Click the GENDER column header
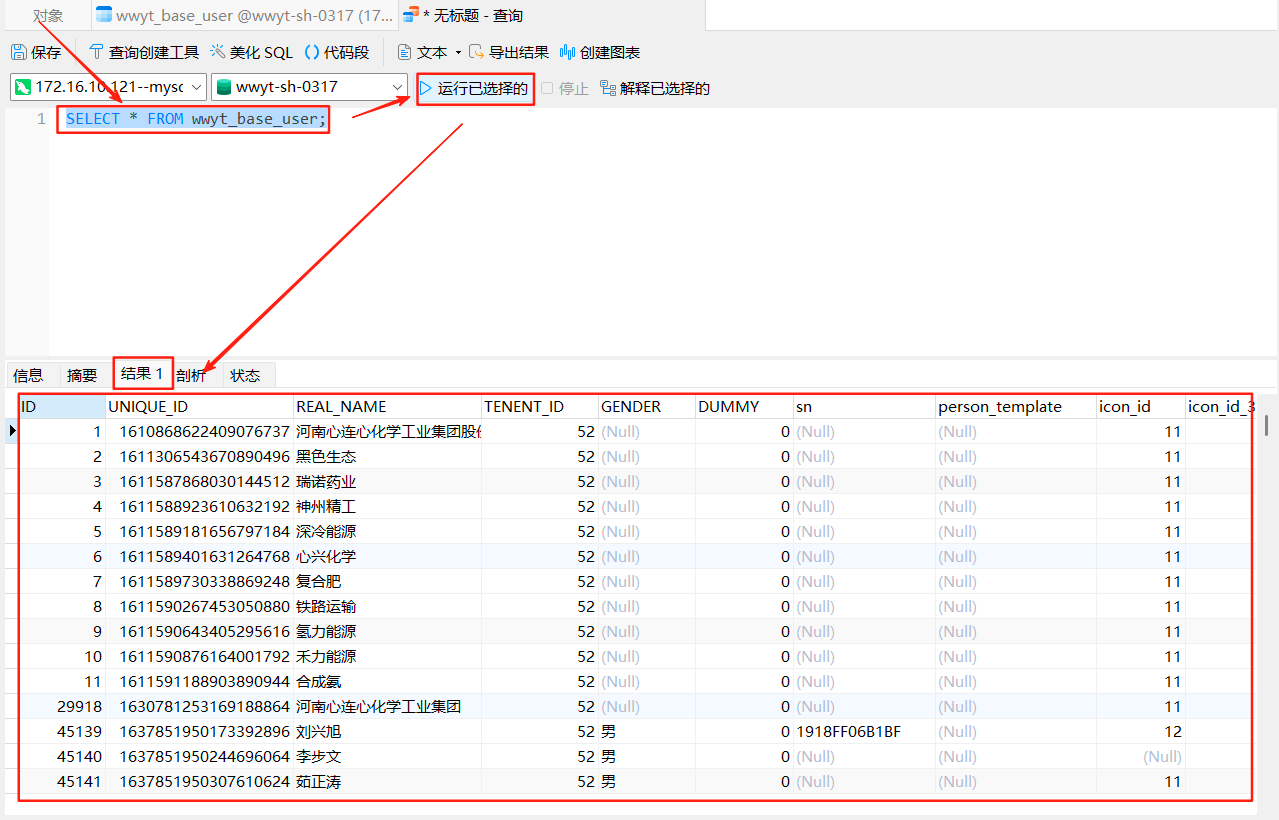This screenshot has width=1279, height=820. 647,407
